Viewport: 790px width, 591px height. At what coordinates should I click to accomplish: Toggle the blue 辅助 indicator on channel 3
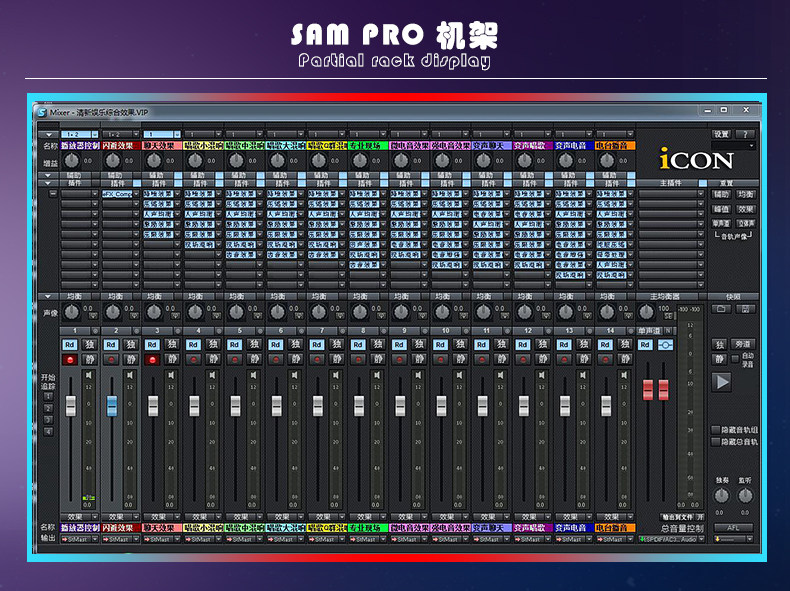tap(178, 175)
